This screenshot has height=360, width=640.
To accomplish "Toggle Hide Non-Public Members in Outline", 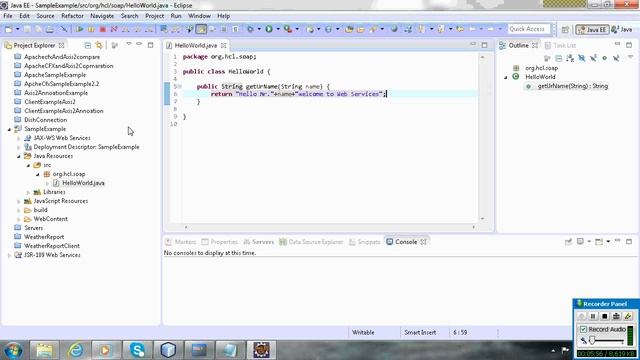I will tap(604, 58).
